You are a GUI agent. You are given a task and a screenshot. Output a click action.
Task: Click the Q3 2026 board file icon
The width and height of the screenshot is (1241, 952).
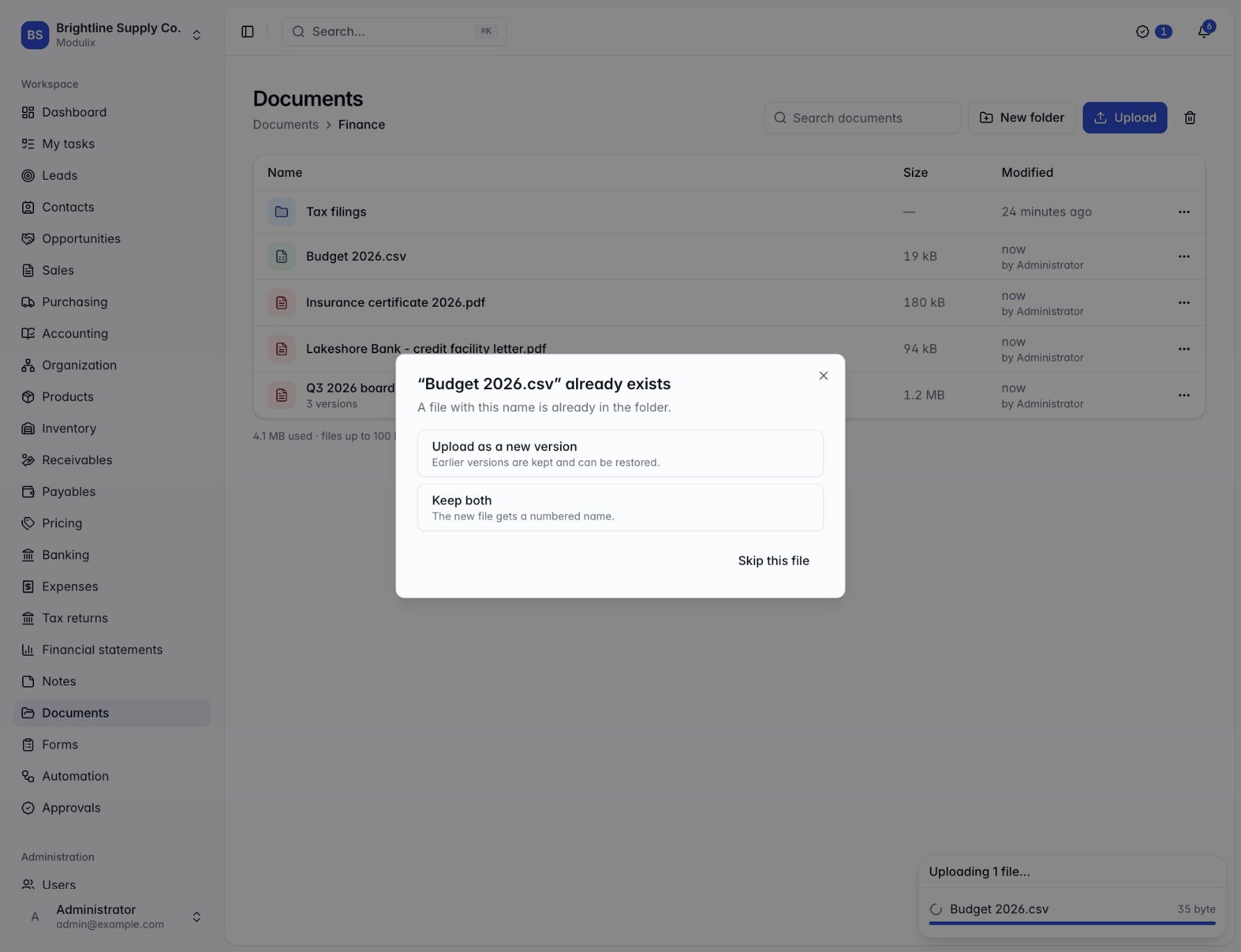281,396
